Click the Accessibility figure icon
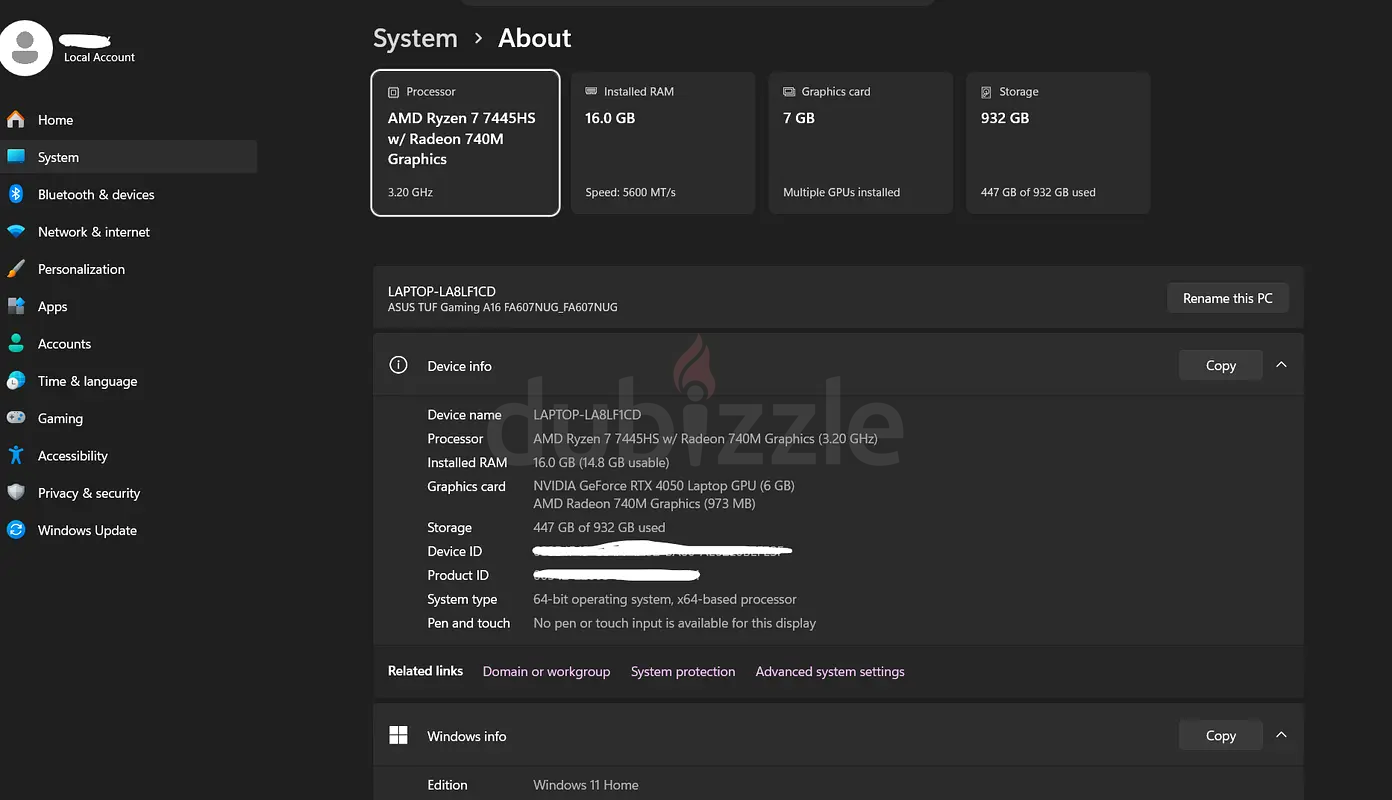 tap(16, 455)
